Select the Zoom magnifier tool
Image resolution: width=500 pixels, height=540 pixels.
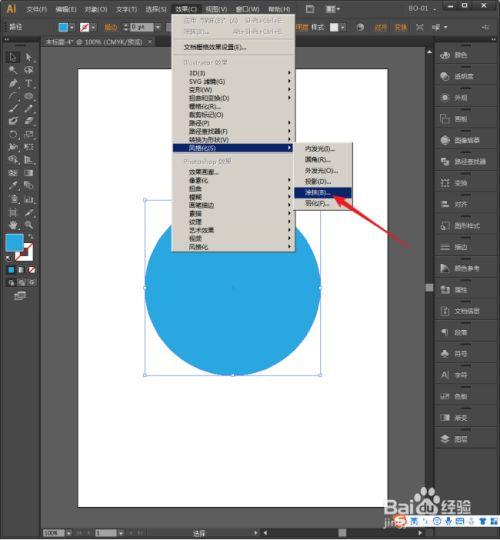point(29,225)
